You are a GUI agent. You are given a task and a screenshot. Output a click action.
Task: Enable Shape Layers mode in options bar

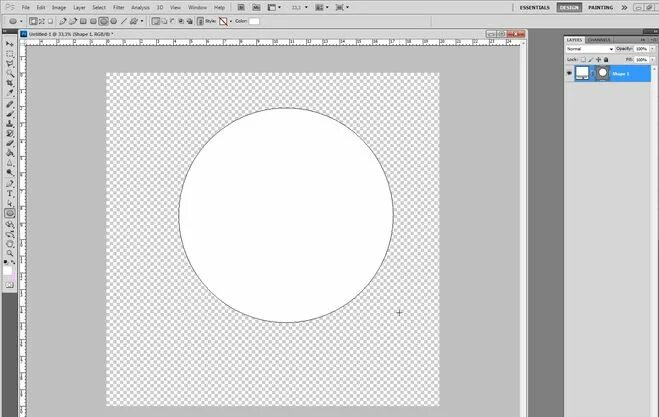[33, 21]
